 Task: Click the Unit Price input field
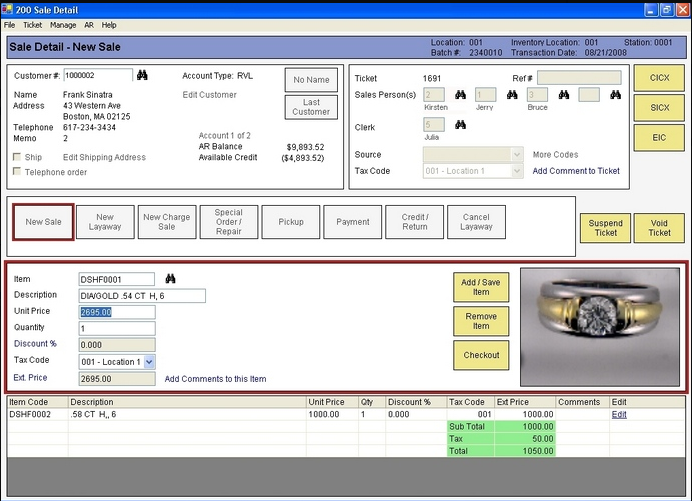(117, 312)
